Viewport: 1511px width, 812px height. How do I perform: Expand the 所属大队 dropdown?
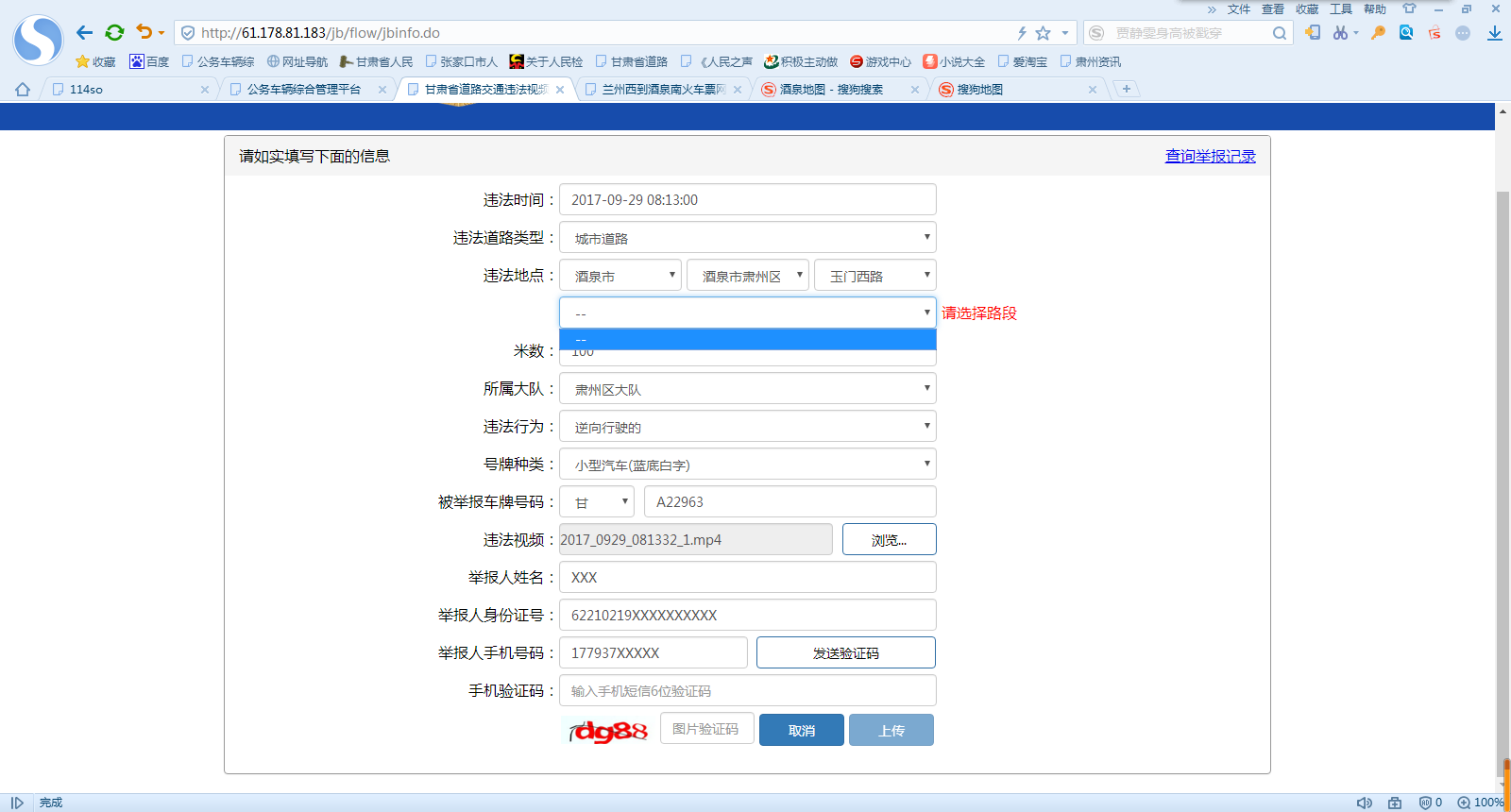click(747, 389)
